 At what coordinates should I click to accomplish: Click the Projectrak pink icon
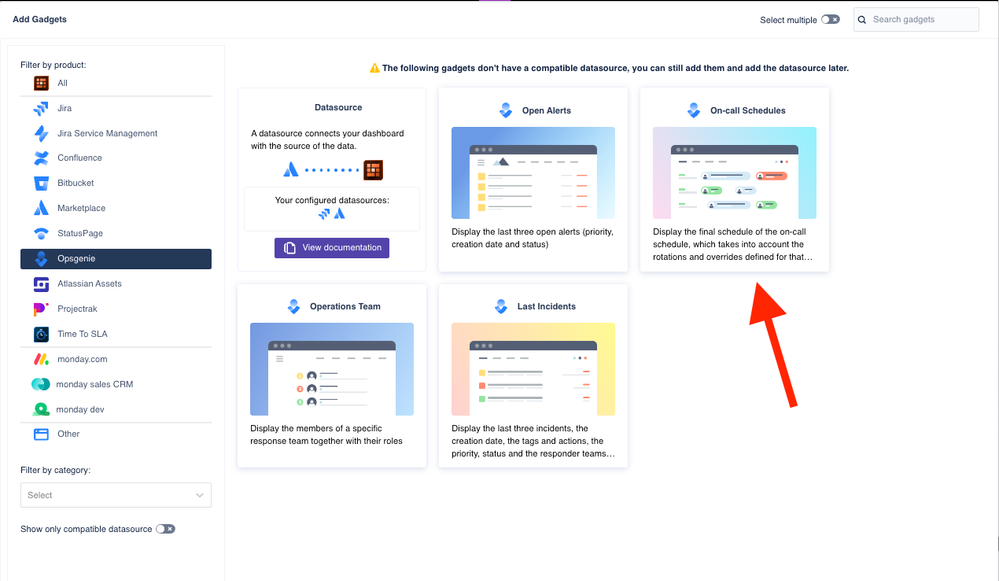(x=41, y=309)
